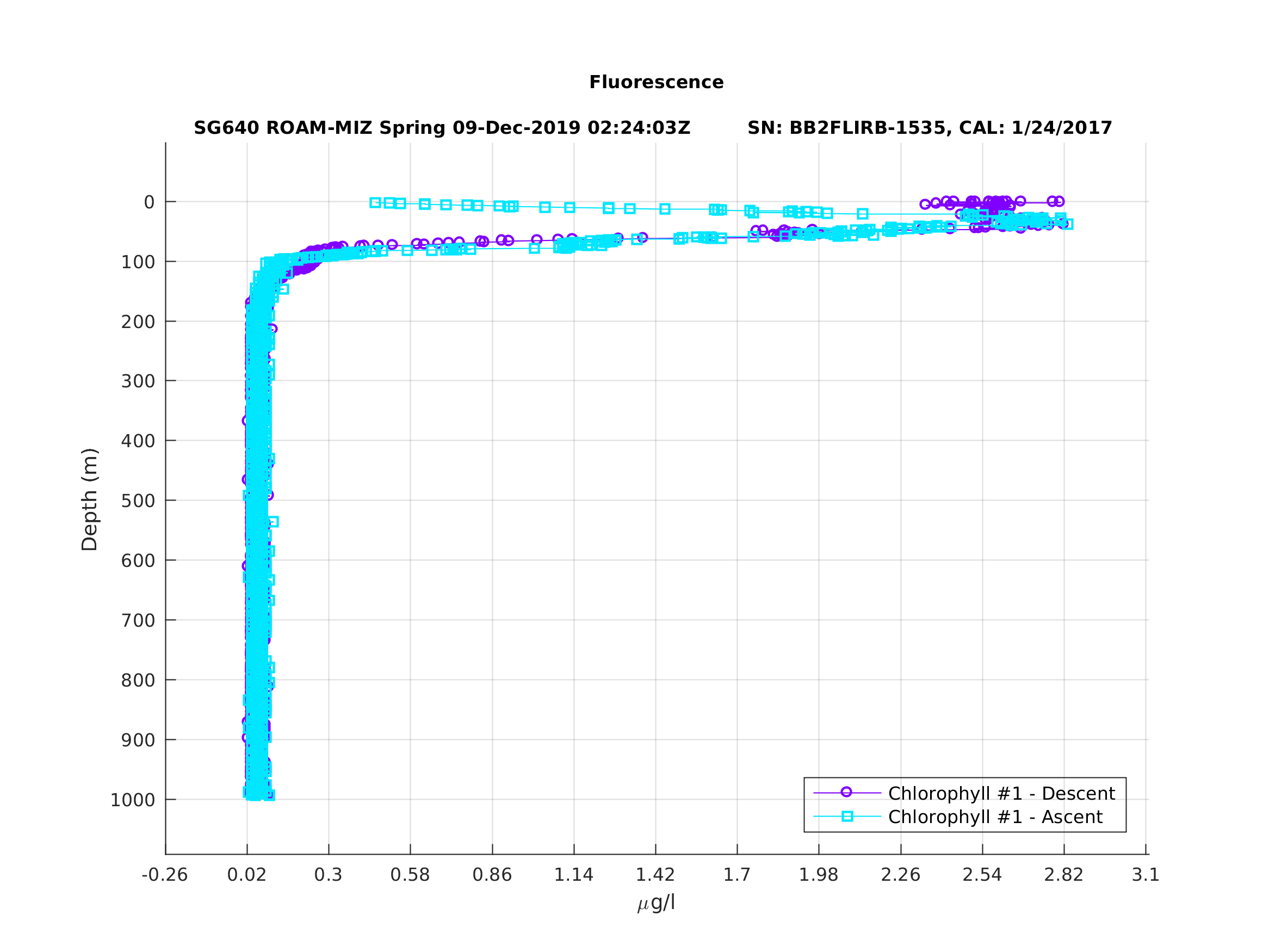Click the x-axis tick label 2.82
1269x952 pixels.
click(x=1063, y=875)
